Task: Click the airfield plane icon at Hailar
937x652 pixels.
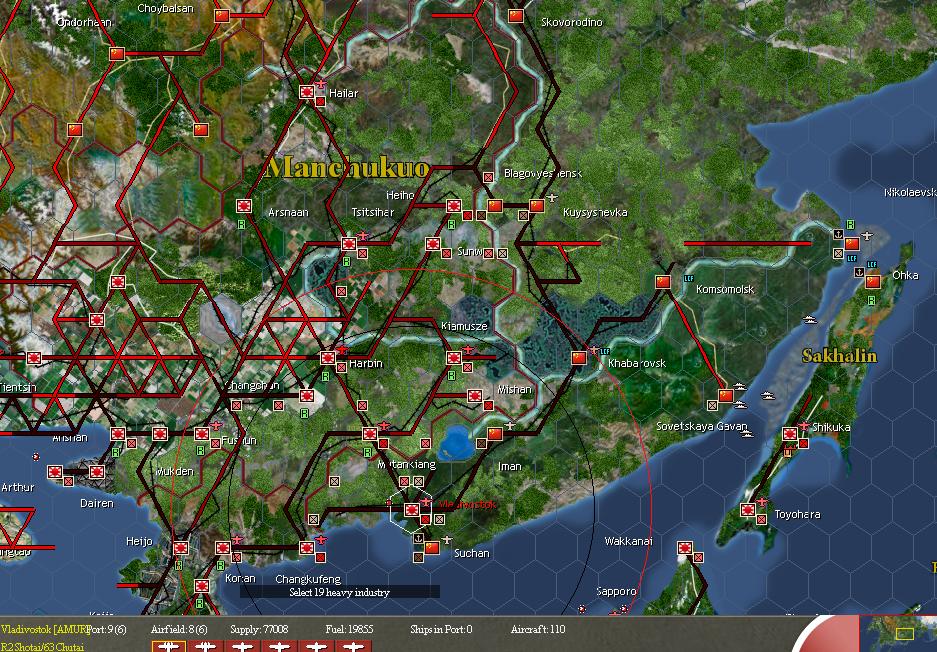Action: pyautogui.click(x=322, y=84)
